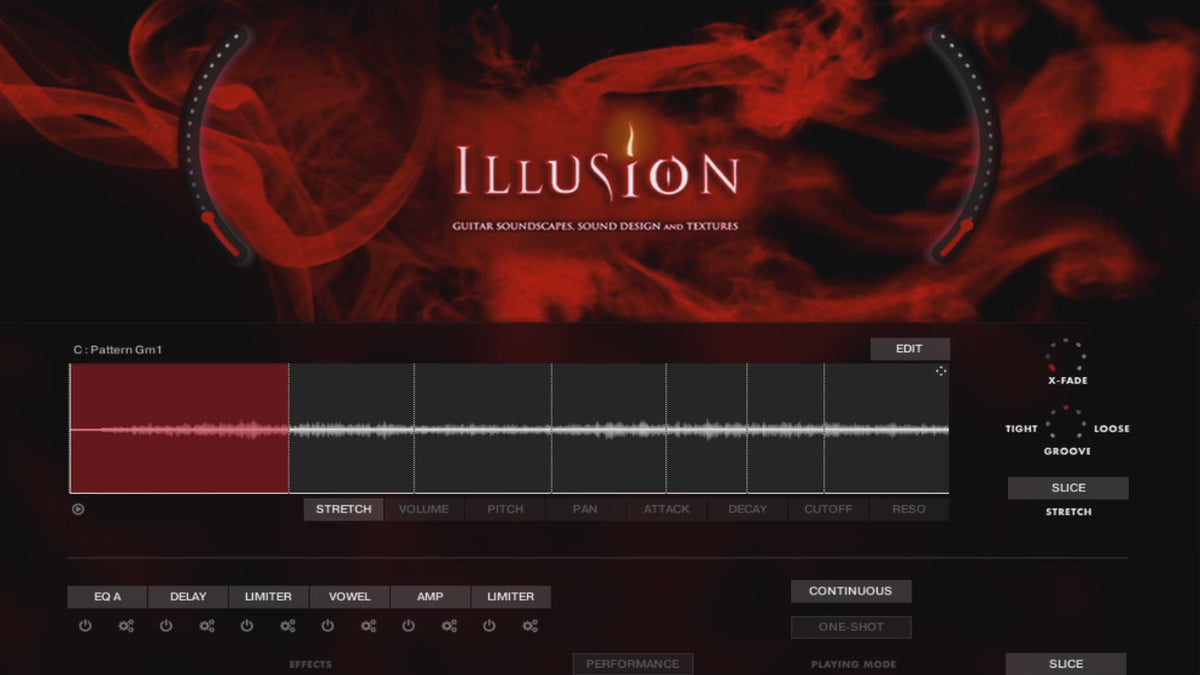Toggle EQ A effect power button
This screenshot has width=1200, height=675.
coord(85,627)
